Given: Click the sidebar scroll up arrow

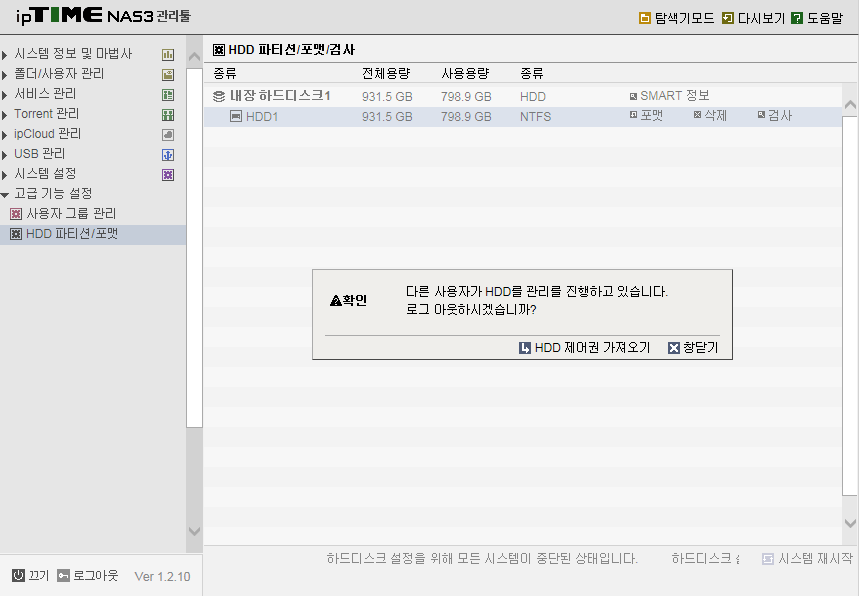Looking at the screenshot, I should coord(194,57).
